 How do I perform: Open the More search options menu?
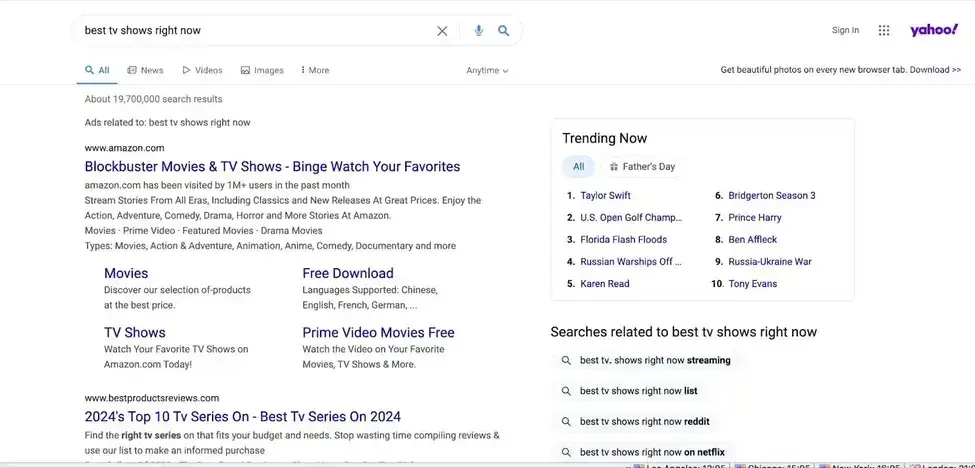click(315, 70)
